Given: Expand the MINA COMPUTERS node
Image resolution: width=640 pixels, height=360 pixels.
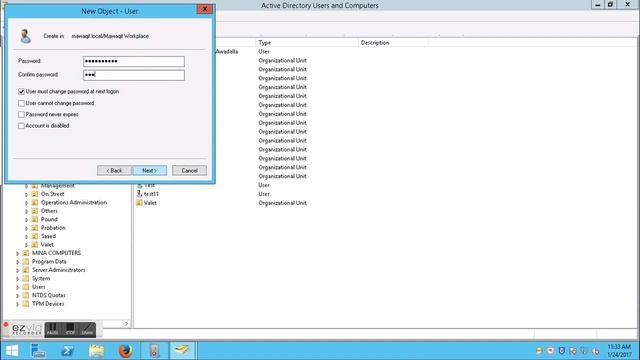Looking at the screenshot, I should point(18,253).
